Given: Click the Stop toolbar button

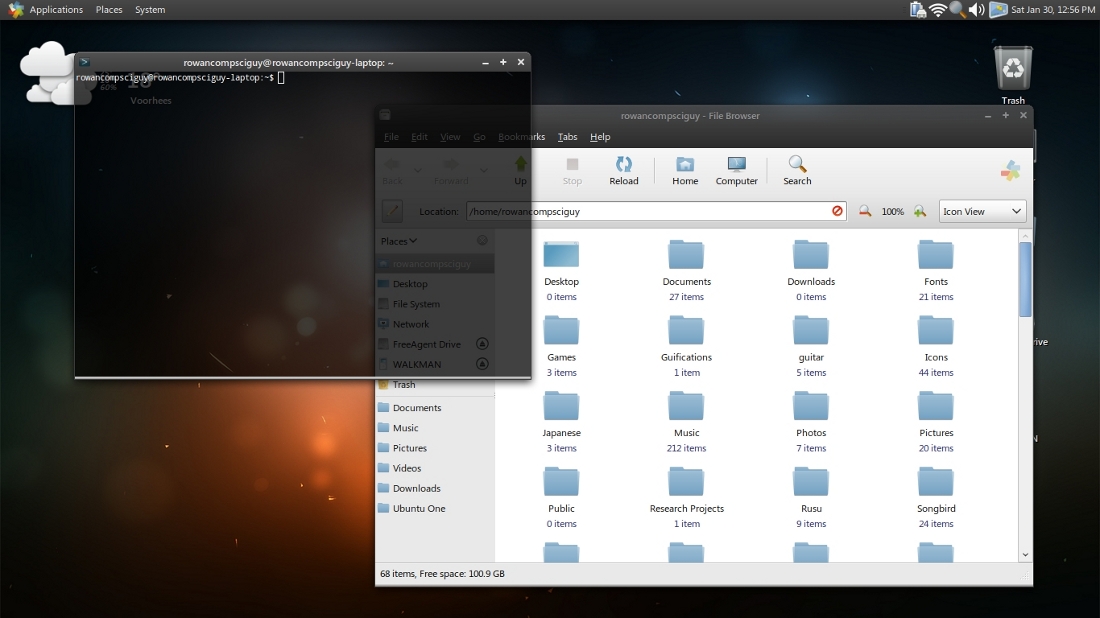Looking at the screenshot, I should (572, 170).
